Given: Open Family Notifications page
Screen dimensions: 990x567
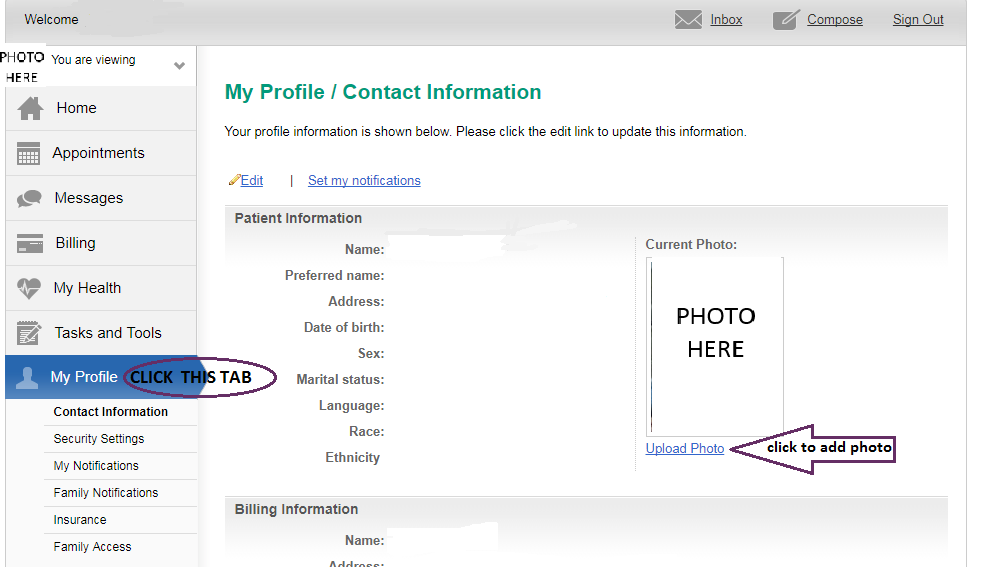Looking at the screenshot, I should (x=106, y=493).
